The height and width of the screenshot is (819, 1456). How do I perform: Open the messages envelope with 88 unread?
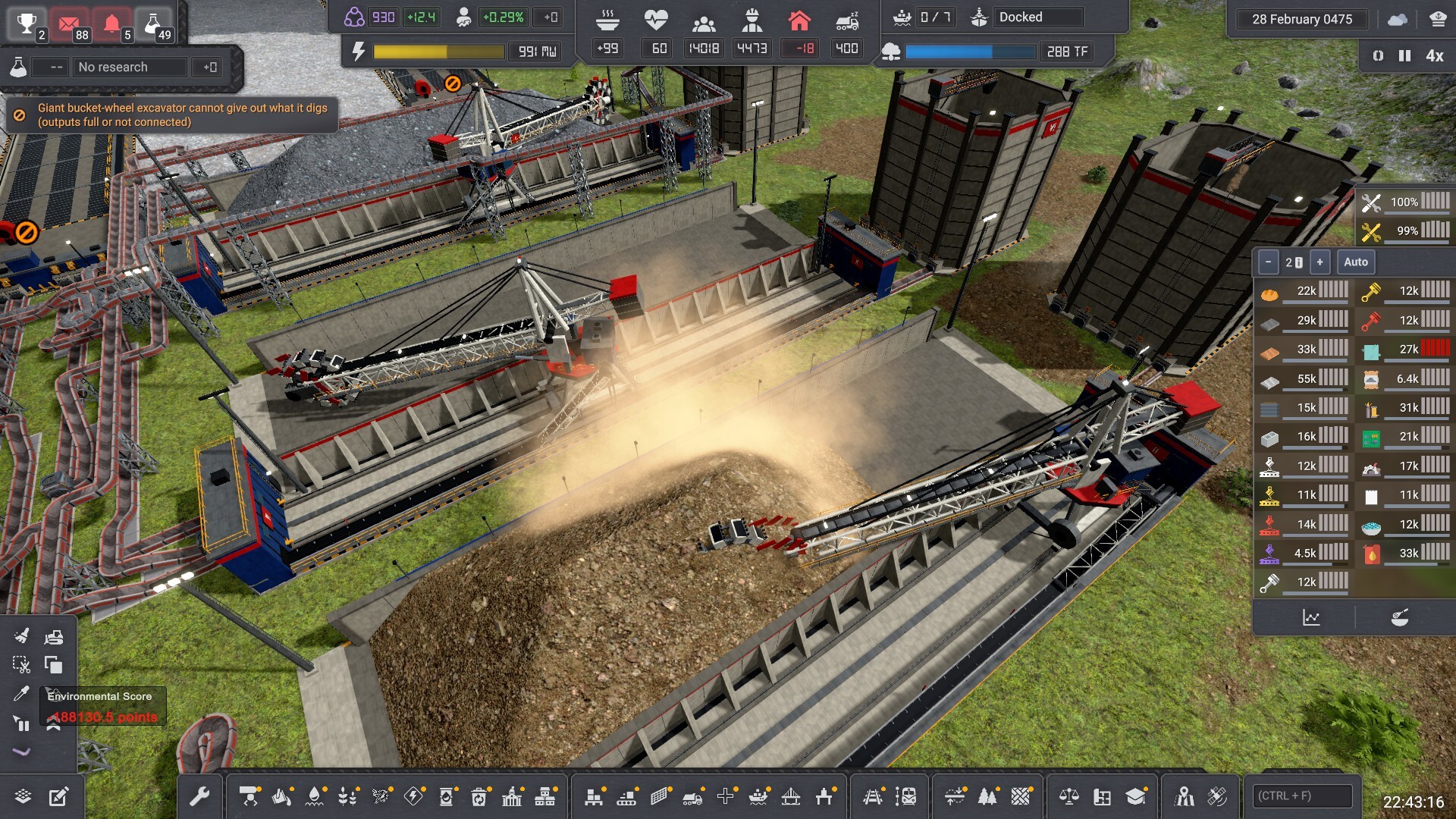point(70,24)
